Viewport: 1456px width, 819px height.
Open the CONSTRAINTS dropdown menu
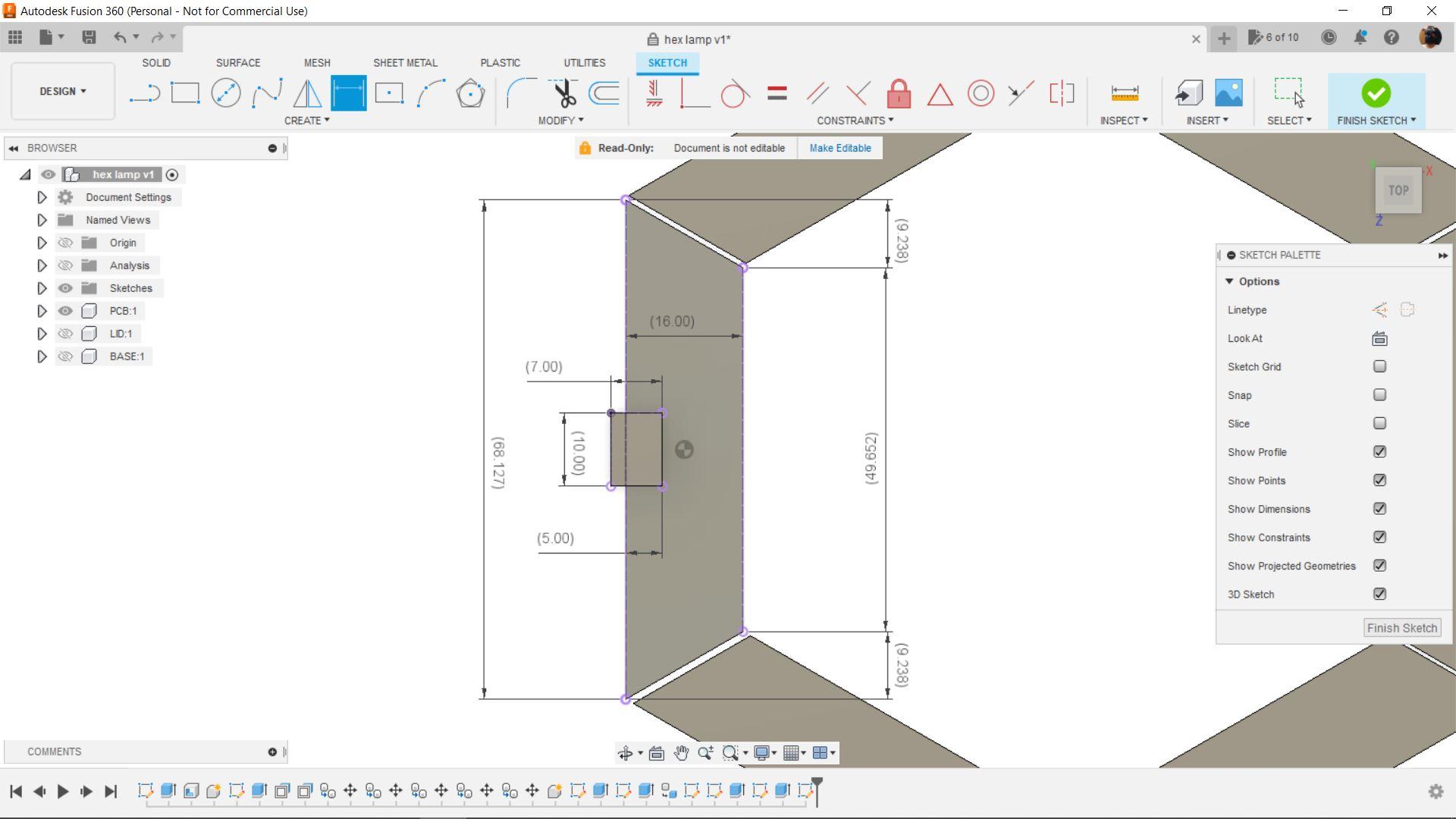pos(855,121)
